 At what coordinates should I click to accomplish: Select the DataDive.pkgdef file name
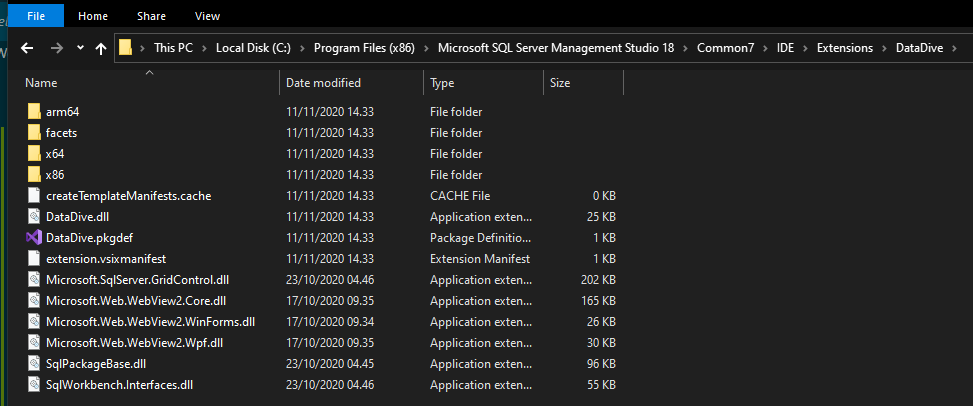[89, 238]
